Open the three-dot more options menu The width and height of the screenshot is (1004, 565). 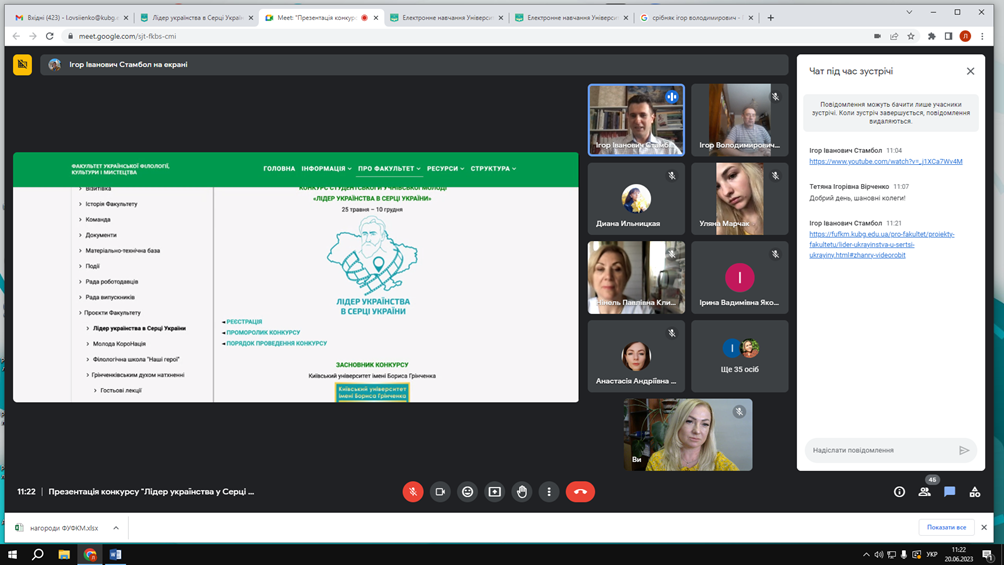(549, 492)
